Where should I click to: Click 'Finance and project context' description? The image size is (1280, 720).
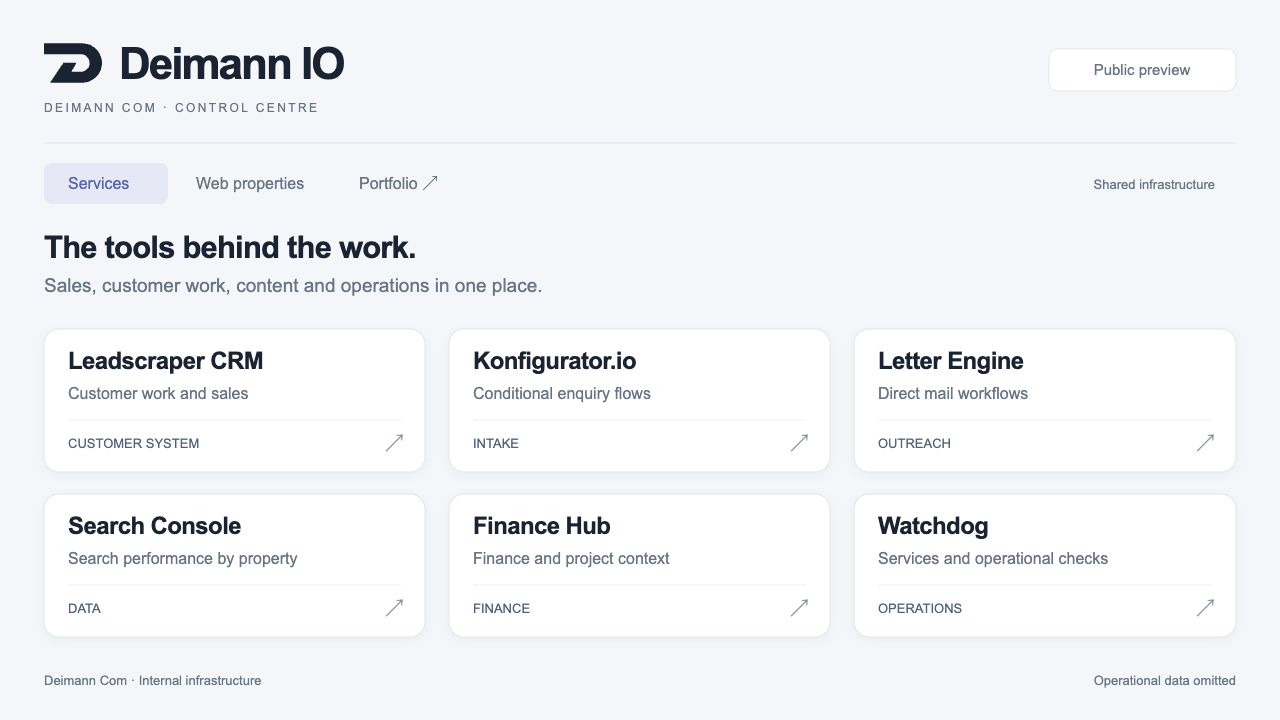(x=571, y=559)
